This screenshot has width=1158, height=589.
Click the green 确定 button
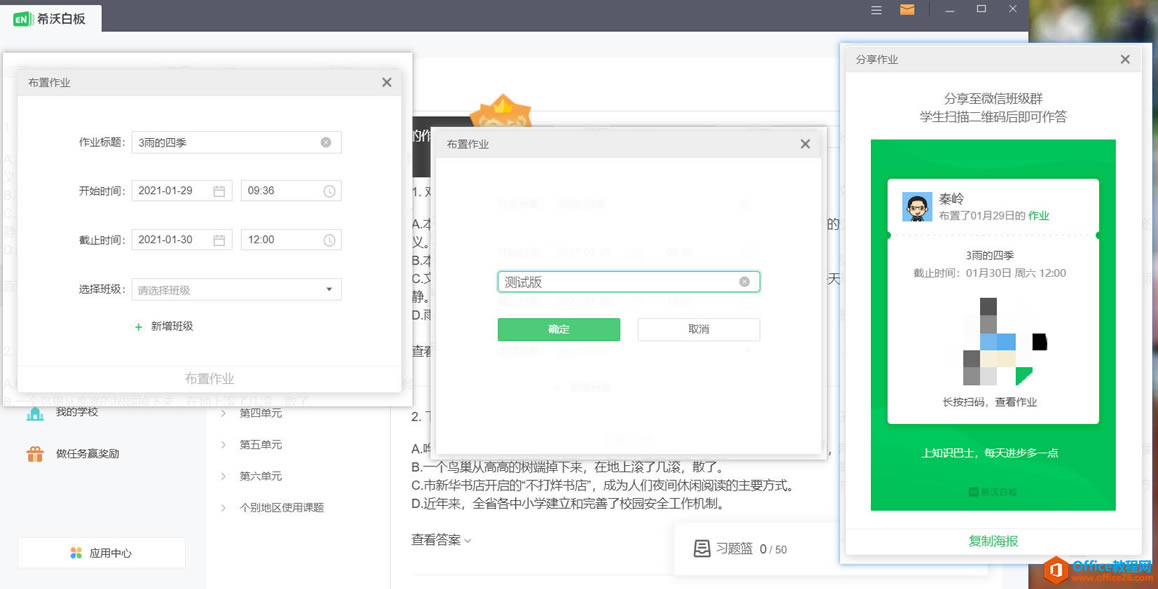click(x=559, y=329)
